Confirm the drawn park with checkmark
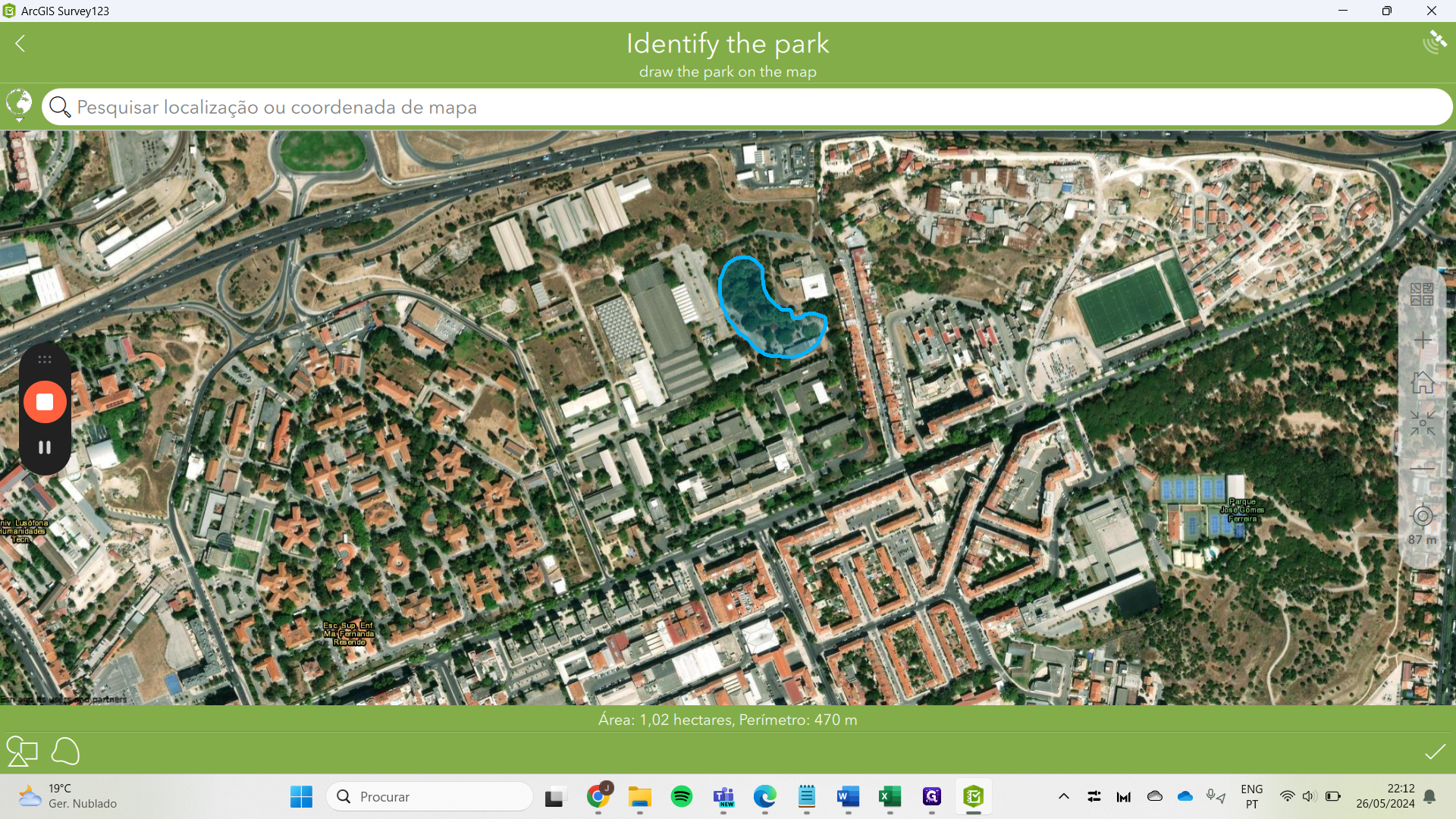The image size is (1456, 819). tap(1434, 752)
